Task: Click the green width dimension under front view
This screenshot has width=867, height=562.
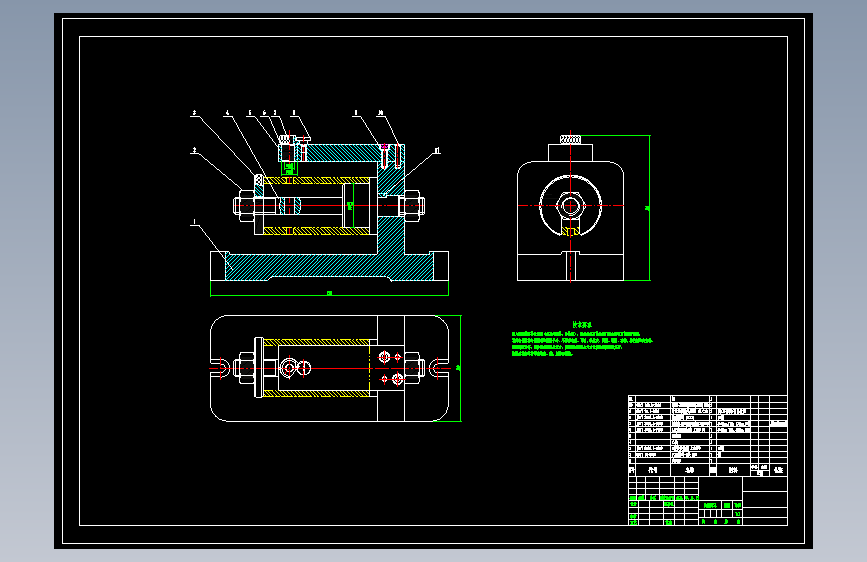Action: pyautogui.click(x=329, y=293)
